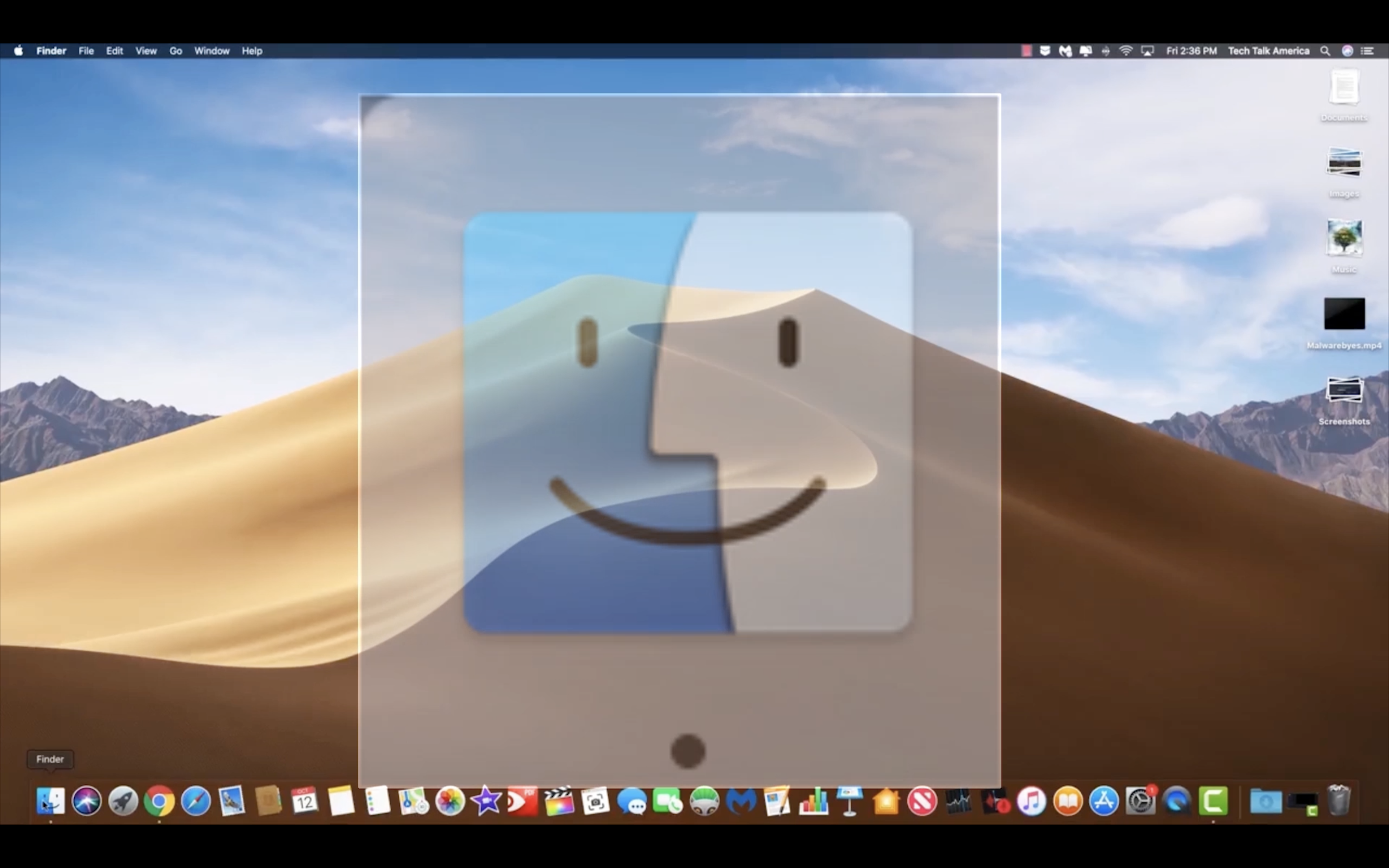Open the Pages app in Dock
This screenshot has height=868, width=1389.
pyautogui.click(x=777, y=801)
